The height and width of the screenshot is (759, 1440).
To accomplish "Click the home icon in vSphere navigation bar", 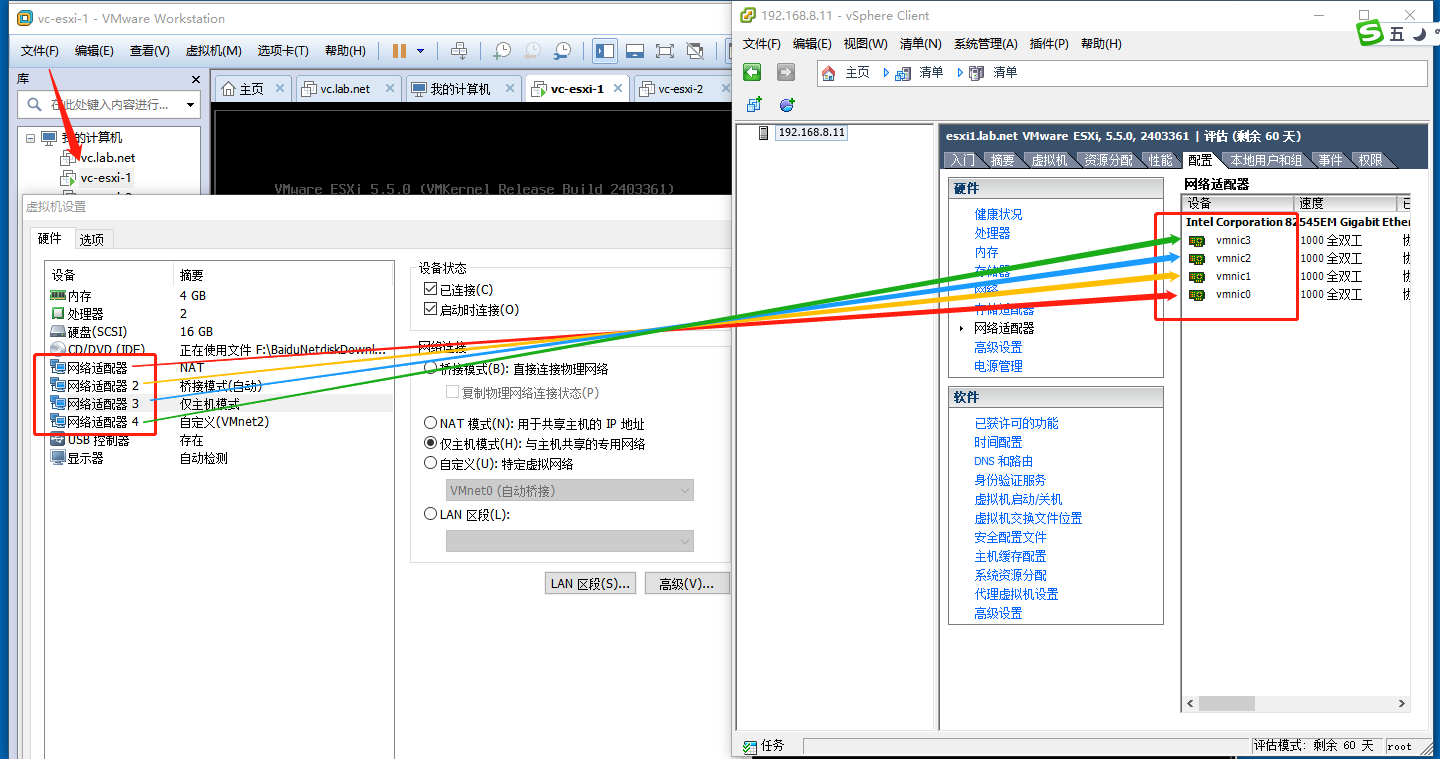I will click(x=828, y=73).
